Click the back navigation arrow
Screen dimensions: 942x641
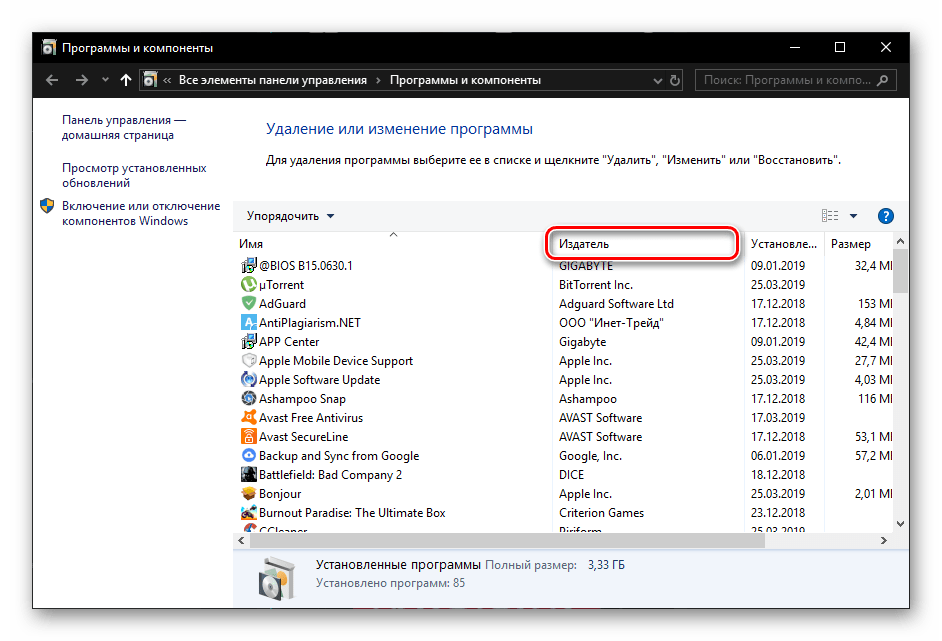click(52, 80)
